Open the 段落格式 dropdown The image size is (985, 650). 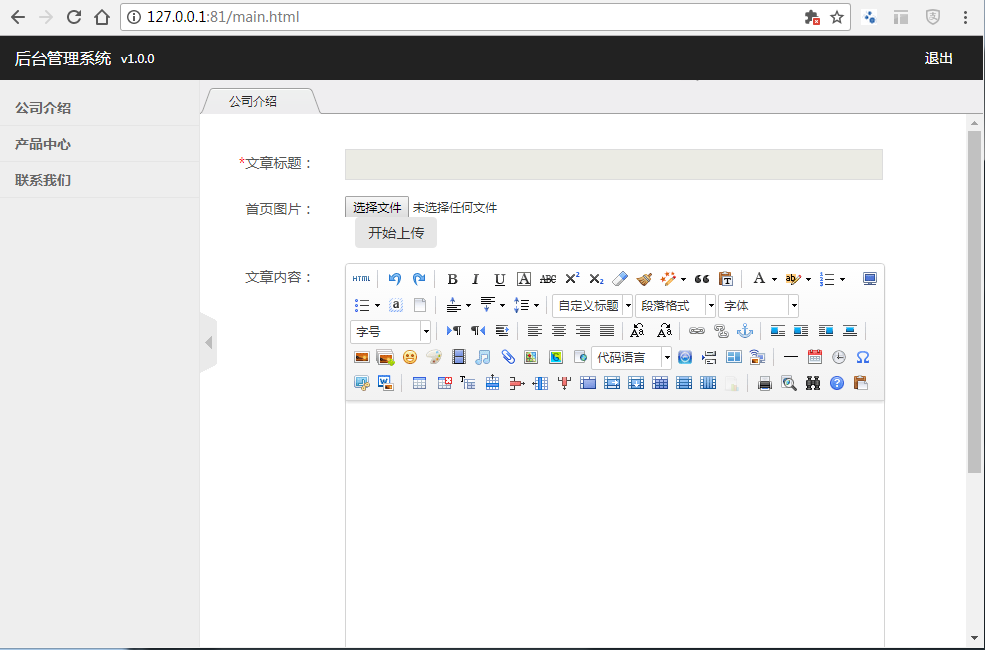675,306
